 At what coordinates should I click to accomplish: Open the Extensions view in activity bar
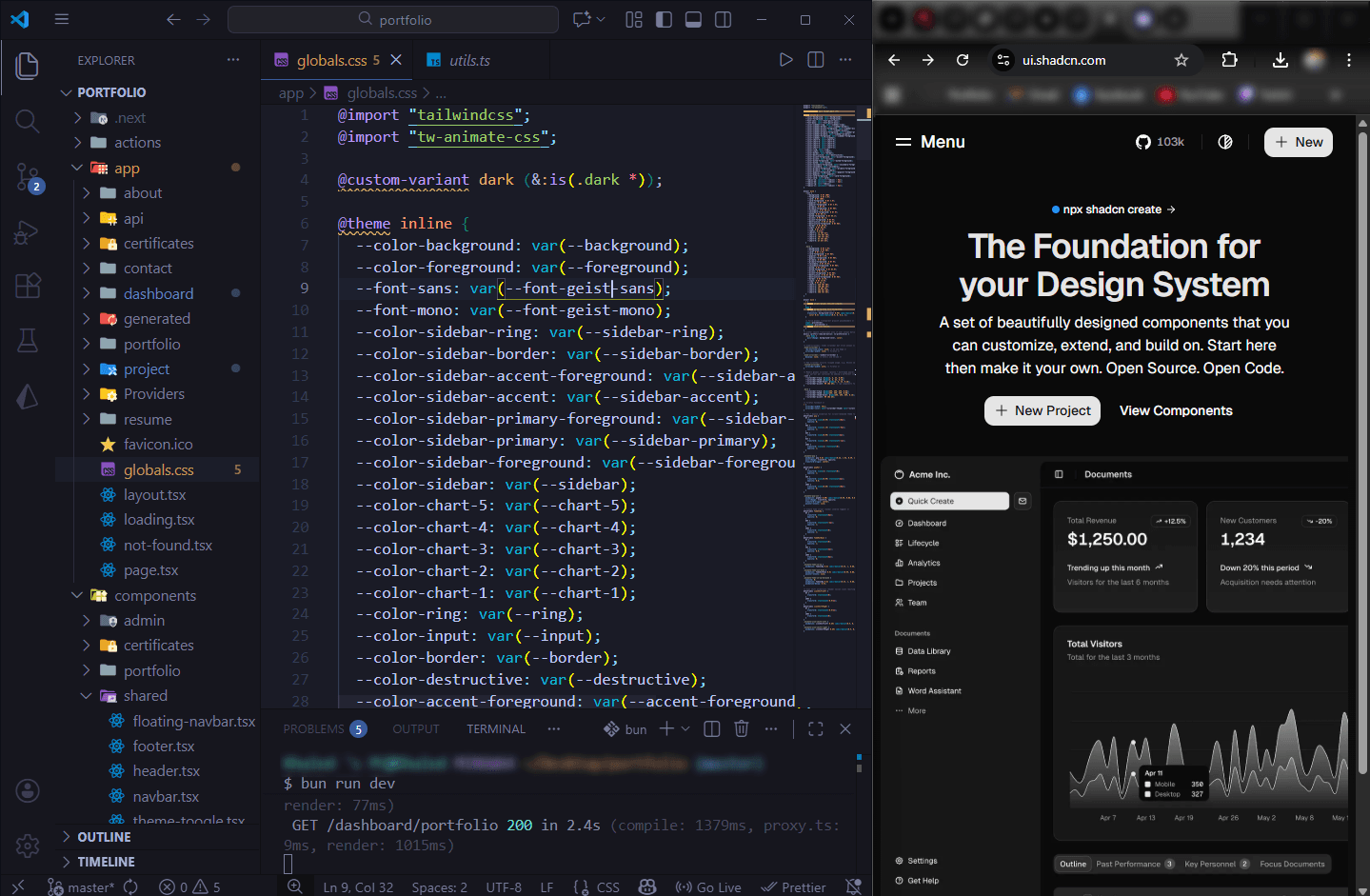[28, 285]
